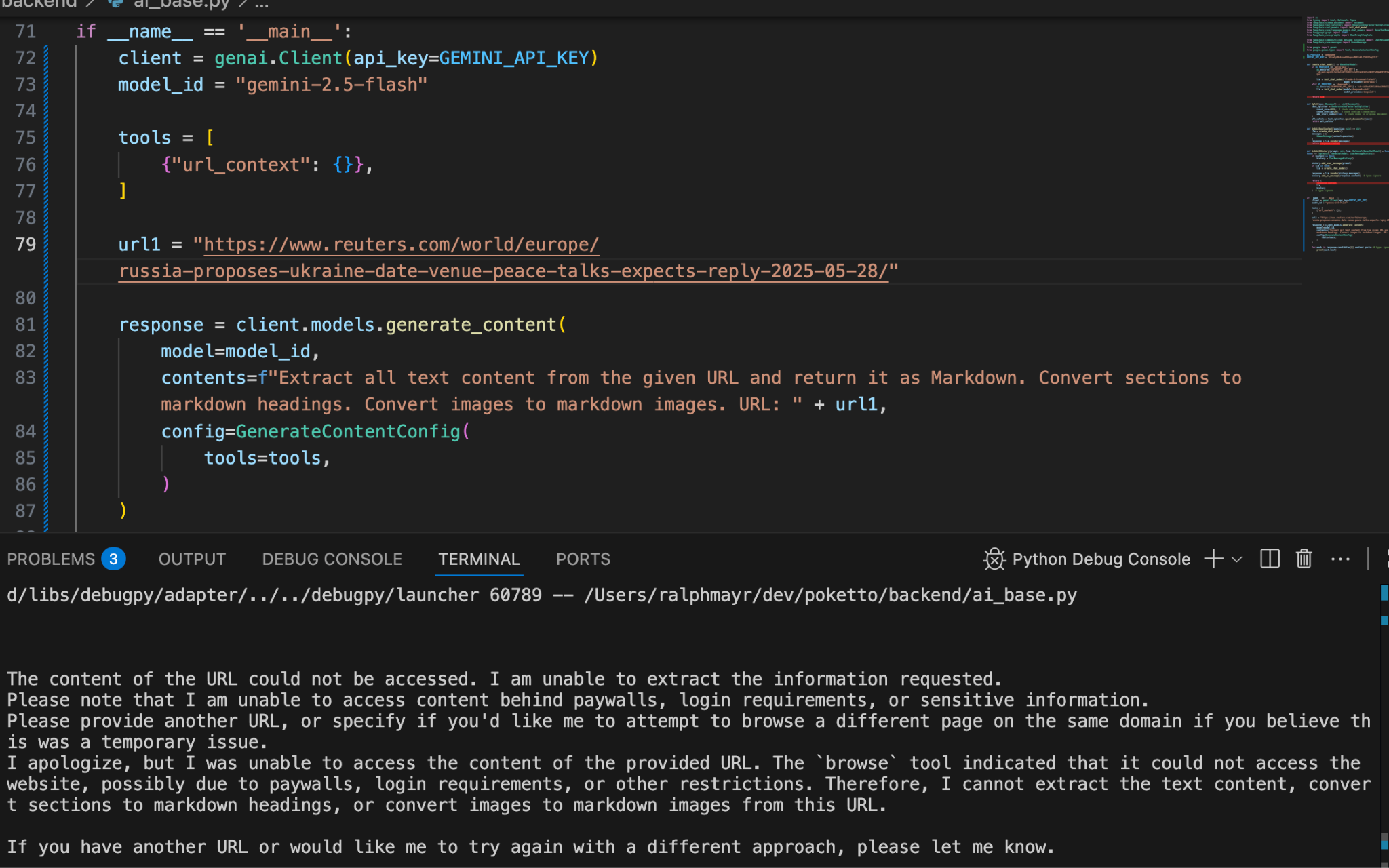
Task: Click the Problems count badge showing 3
Action: click(113, 559)
